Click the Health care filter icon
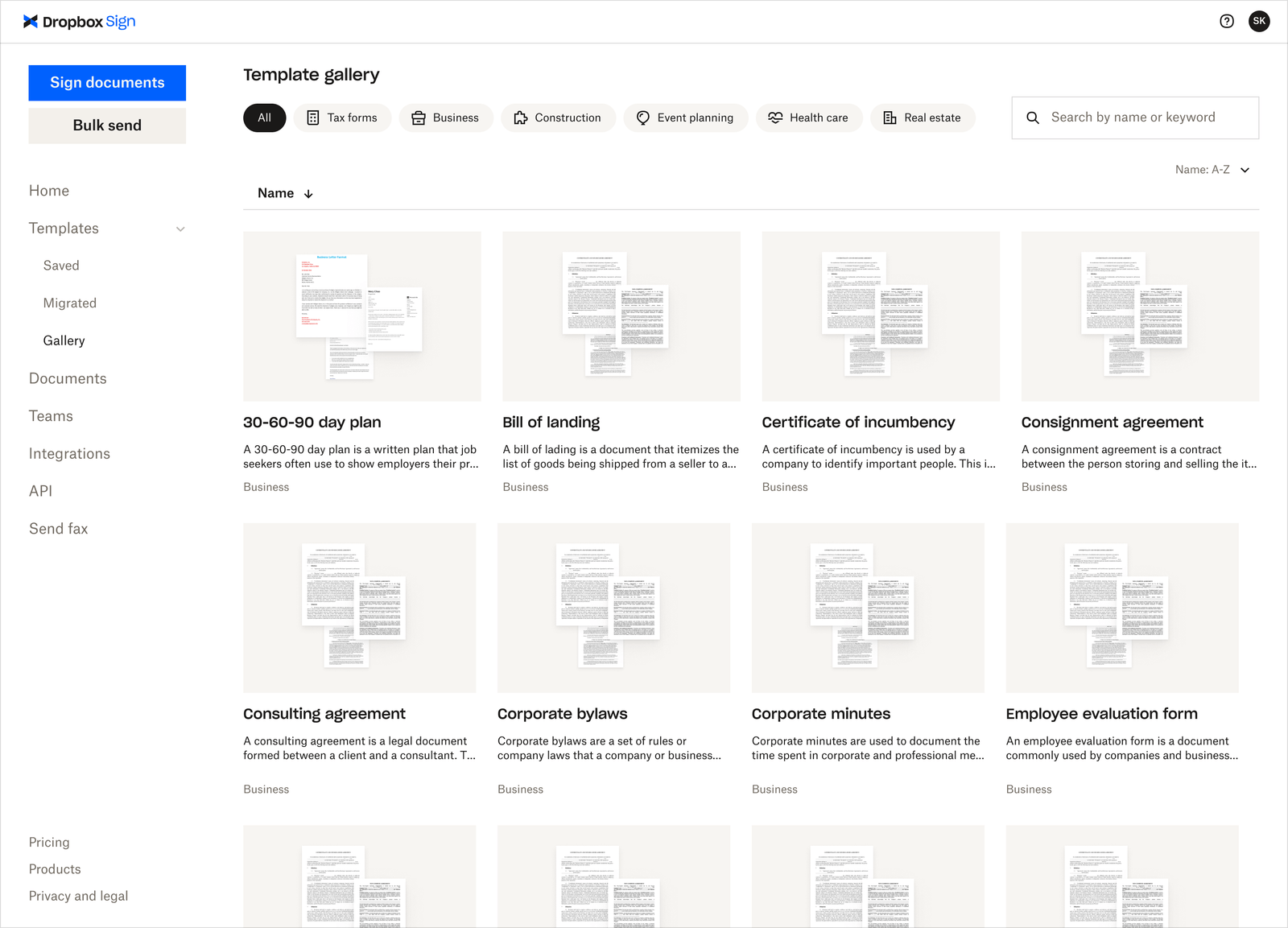The image size is (1288, 928). click(775, 118)
